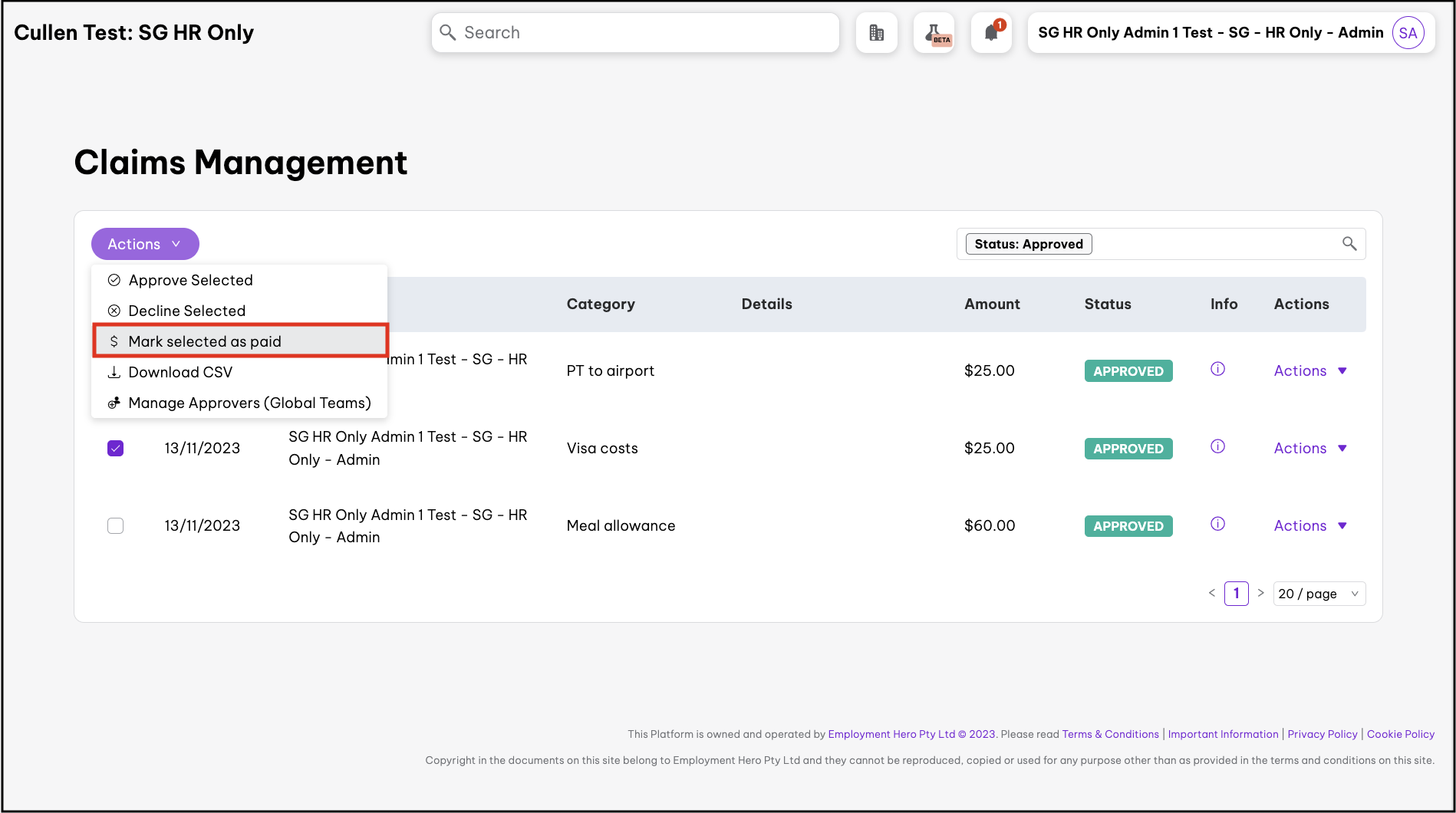View info icon for Meal allowance claim
This screenshot has width=1456, height=813.
pyautogui.click(x=1217, y=525)
